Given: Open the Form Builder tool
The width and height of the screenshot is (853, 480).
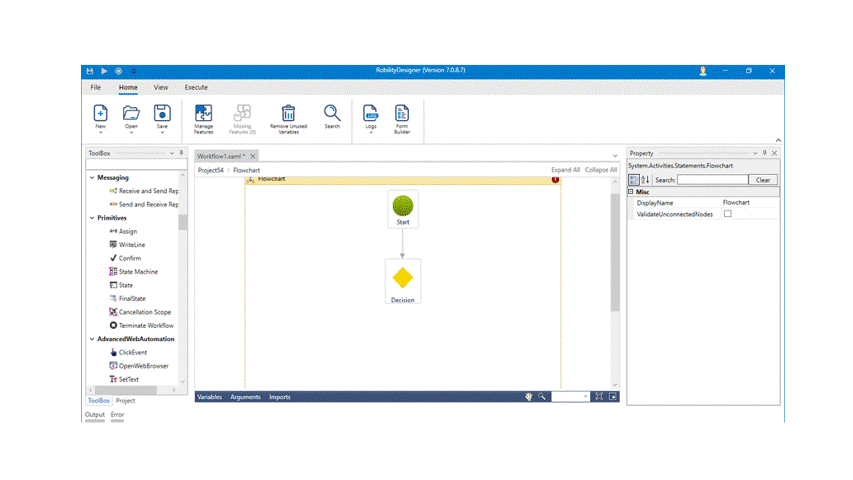Looking at the screenshot, I should [x=401, y=114].
